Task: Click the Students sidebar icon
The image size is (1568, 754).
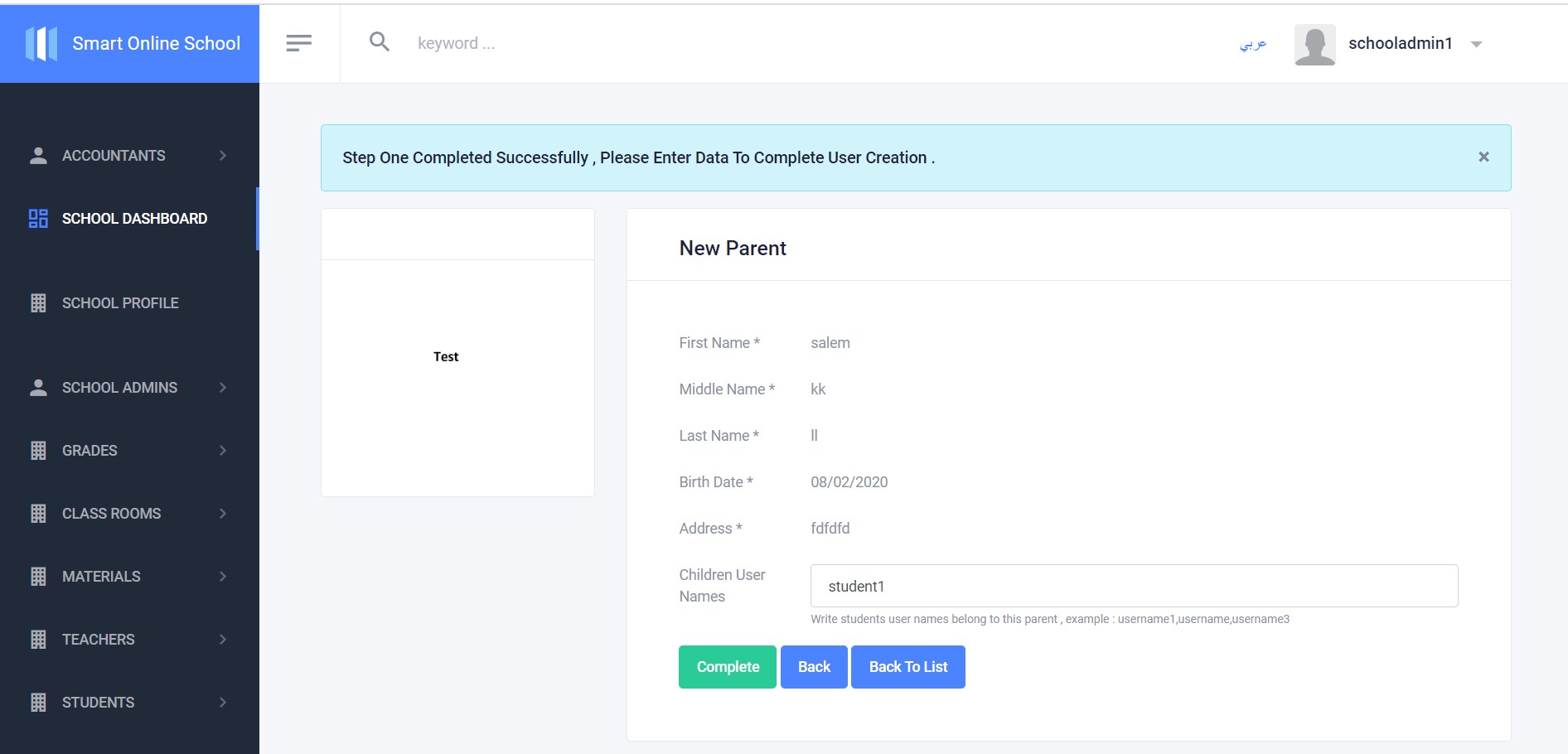Action: (38, 703)
